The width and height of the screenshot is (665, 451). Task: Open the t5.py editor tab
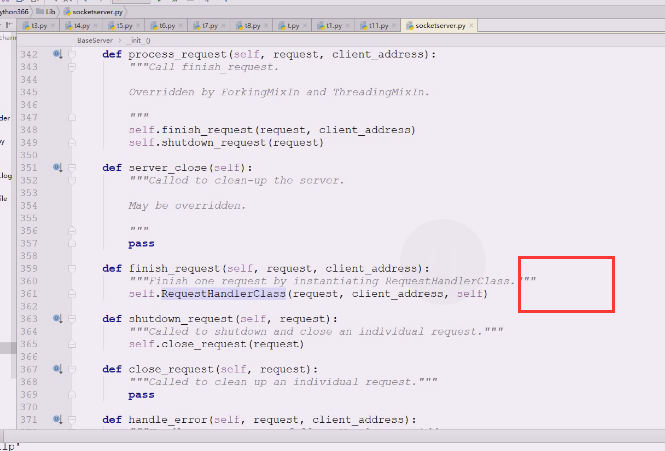pos(125,26)
